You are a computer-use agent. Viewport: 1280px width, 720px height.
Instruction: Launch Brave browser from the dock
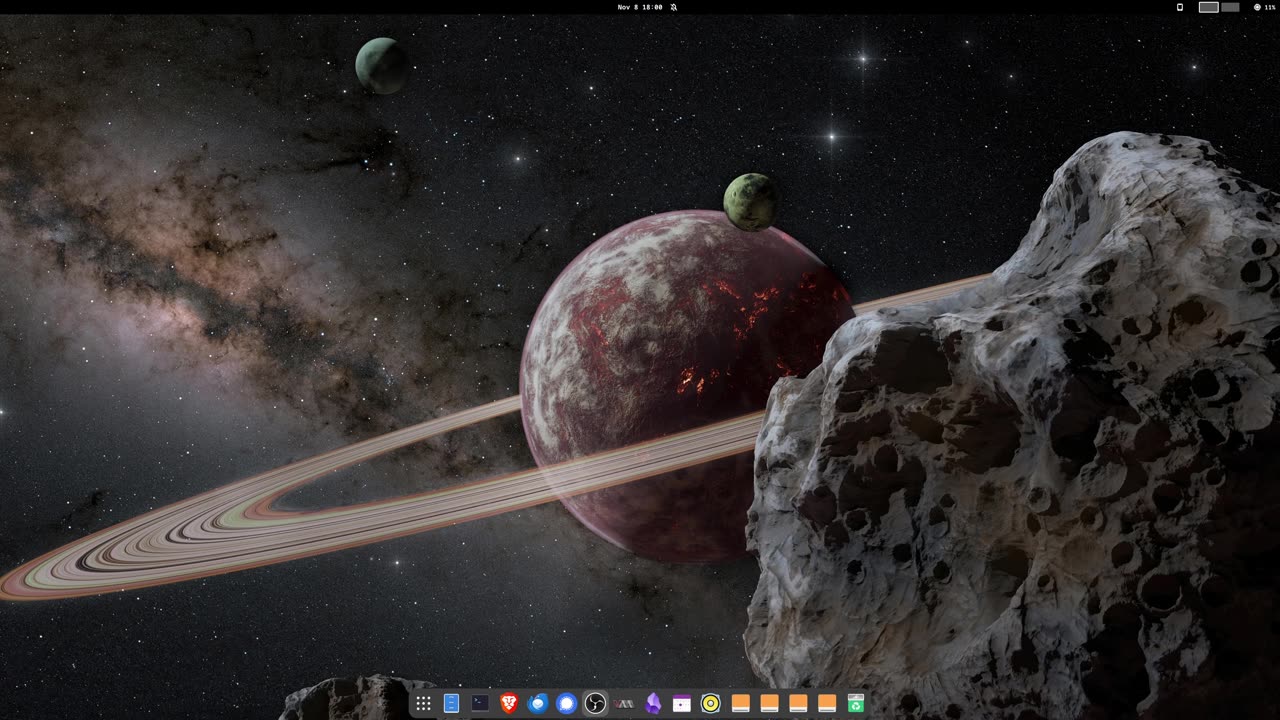pyautogui.click(x=509, y=704)
